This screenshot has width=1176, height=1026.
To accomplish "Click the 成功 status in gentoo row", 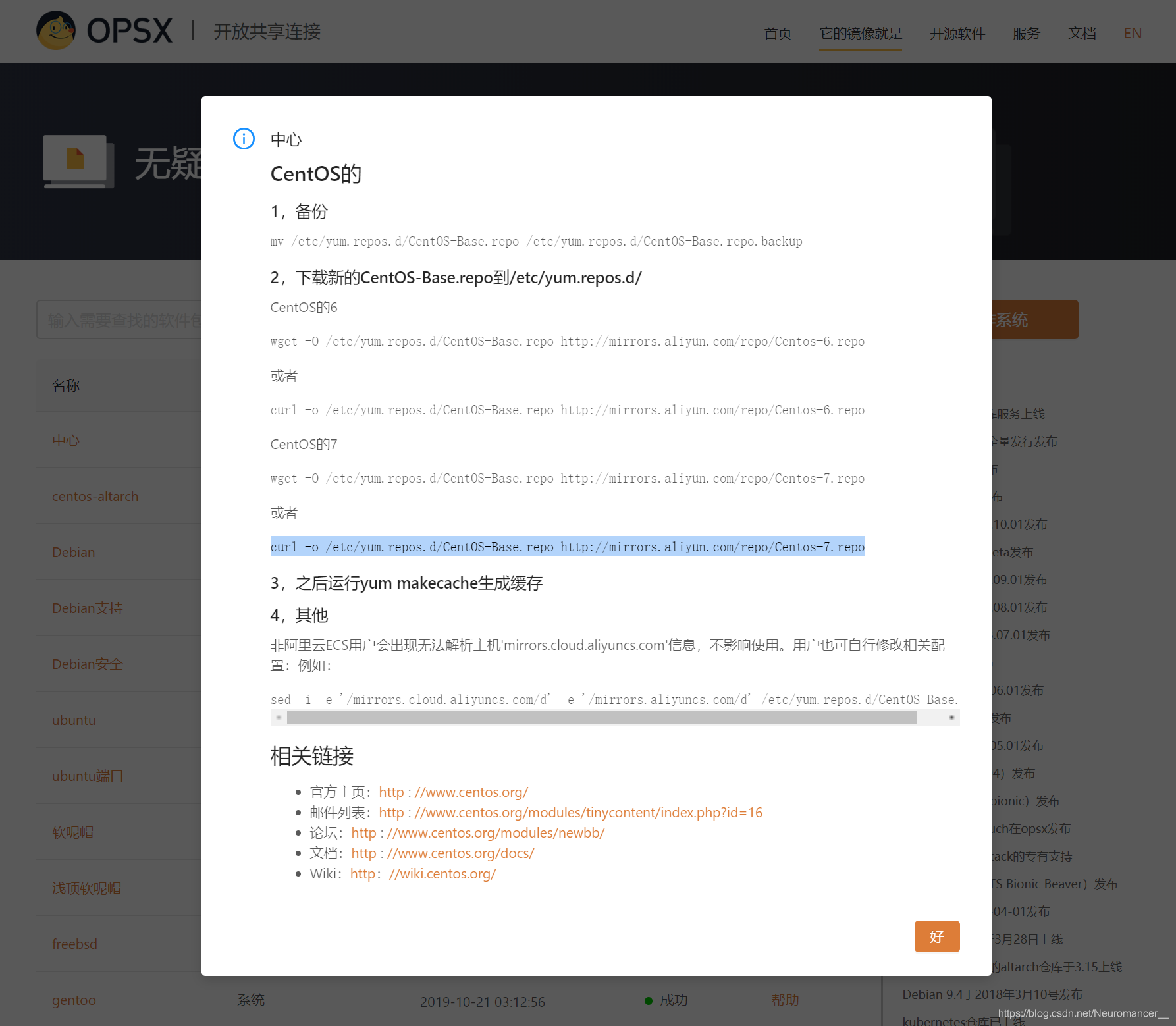I will coord(674,1000).
